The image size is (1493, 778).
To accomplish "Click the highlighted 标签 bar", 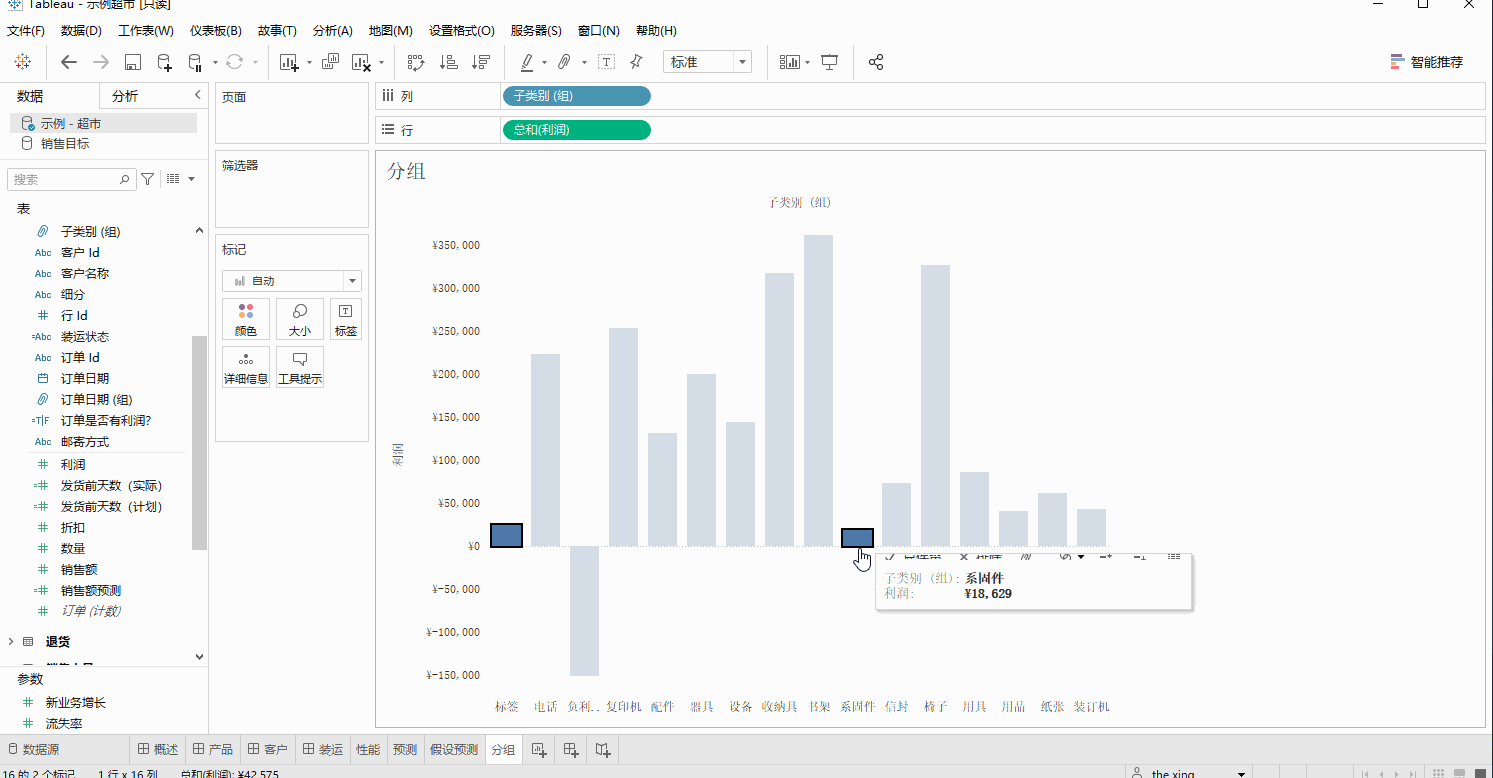I will pos(506,535).
